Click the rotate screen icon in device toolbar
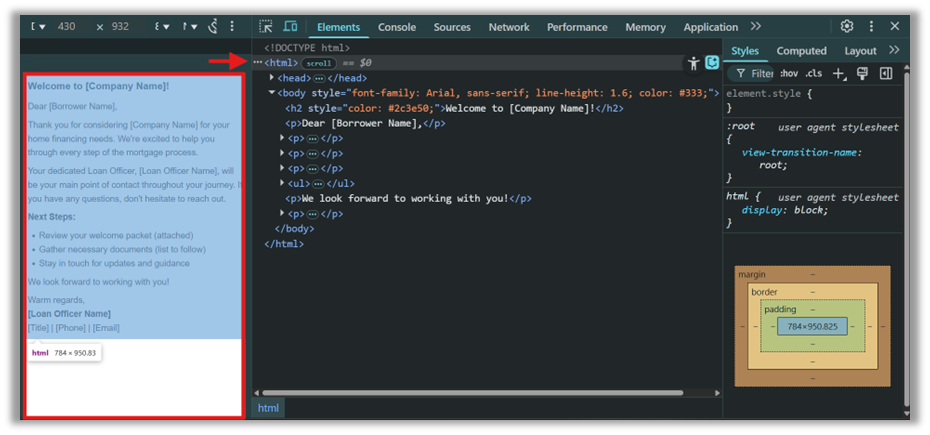The image size is (930, 435). pos(213,27)
